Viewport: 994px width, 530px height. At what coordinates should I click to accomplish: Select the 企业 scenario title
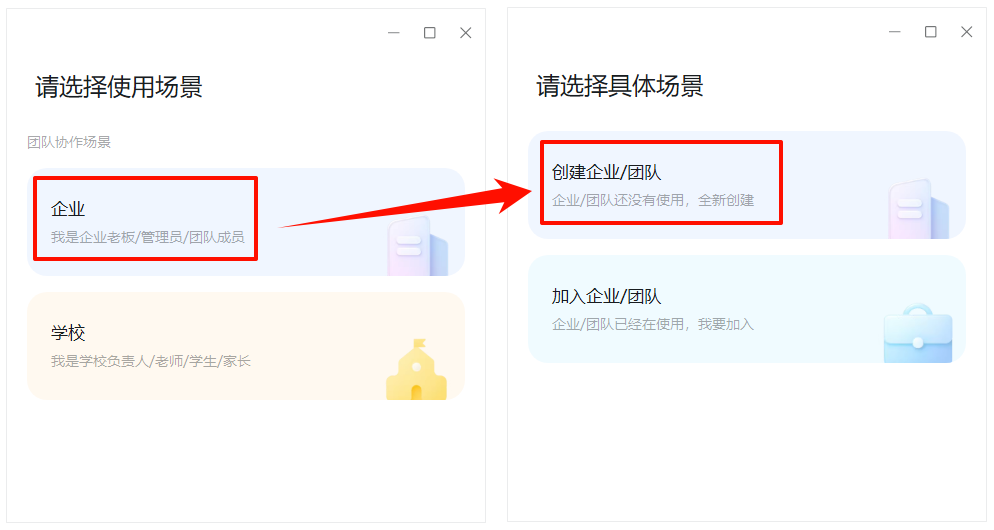[x=68, y=209]
